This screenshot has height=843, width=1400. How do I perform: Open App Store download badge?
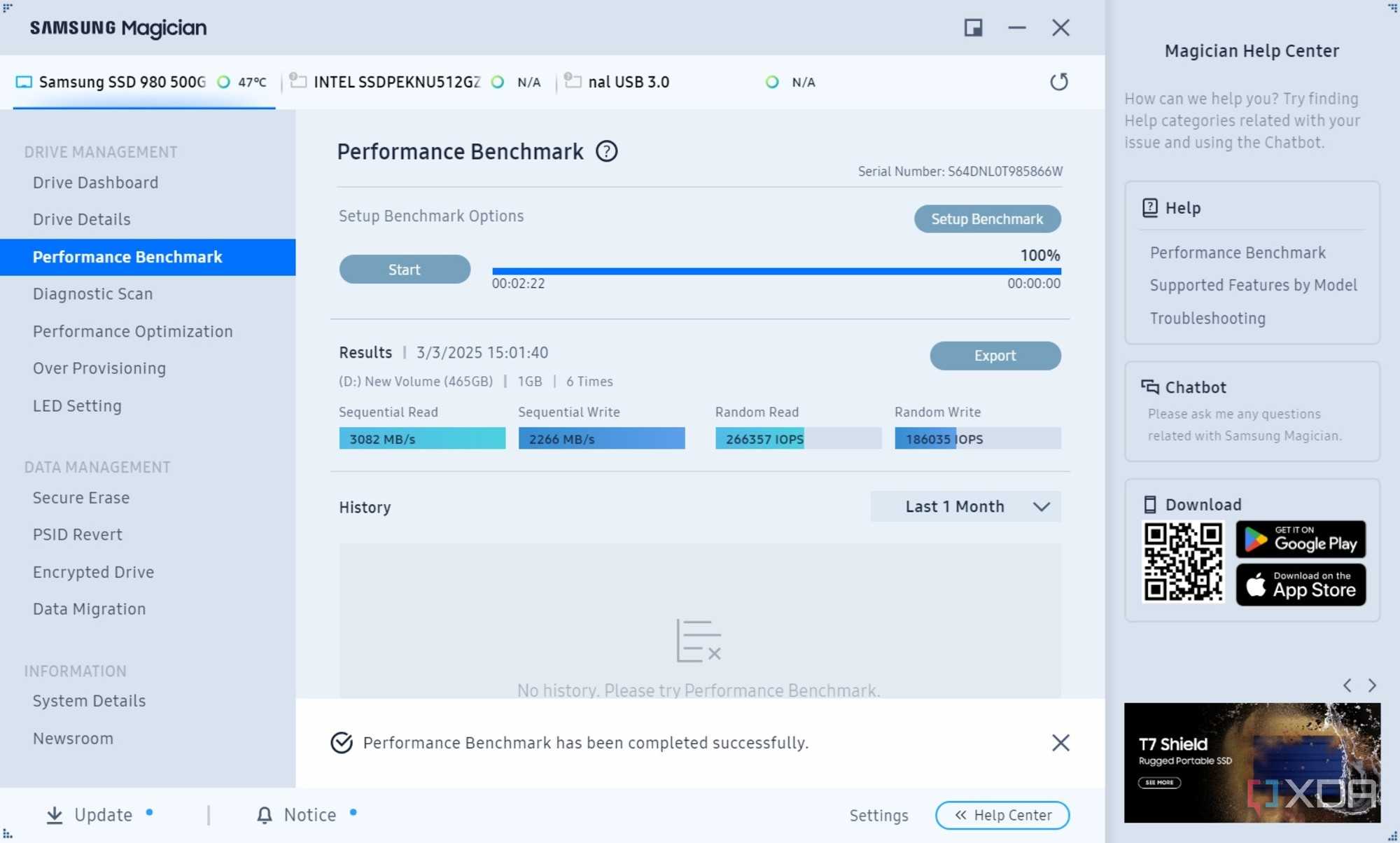(1301, 585)
